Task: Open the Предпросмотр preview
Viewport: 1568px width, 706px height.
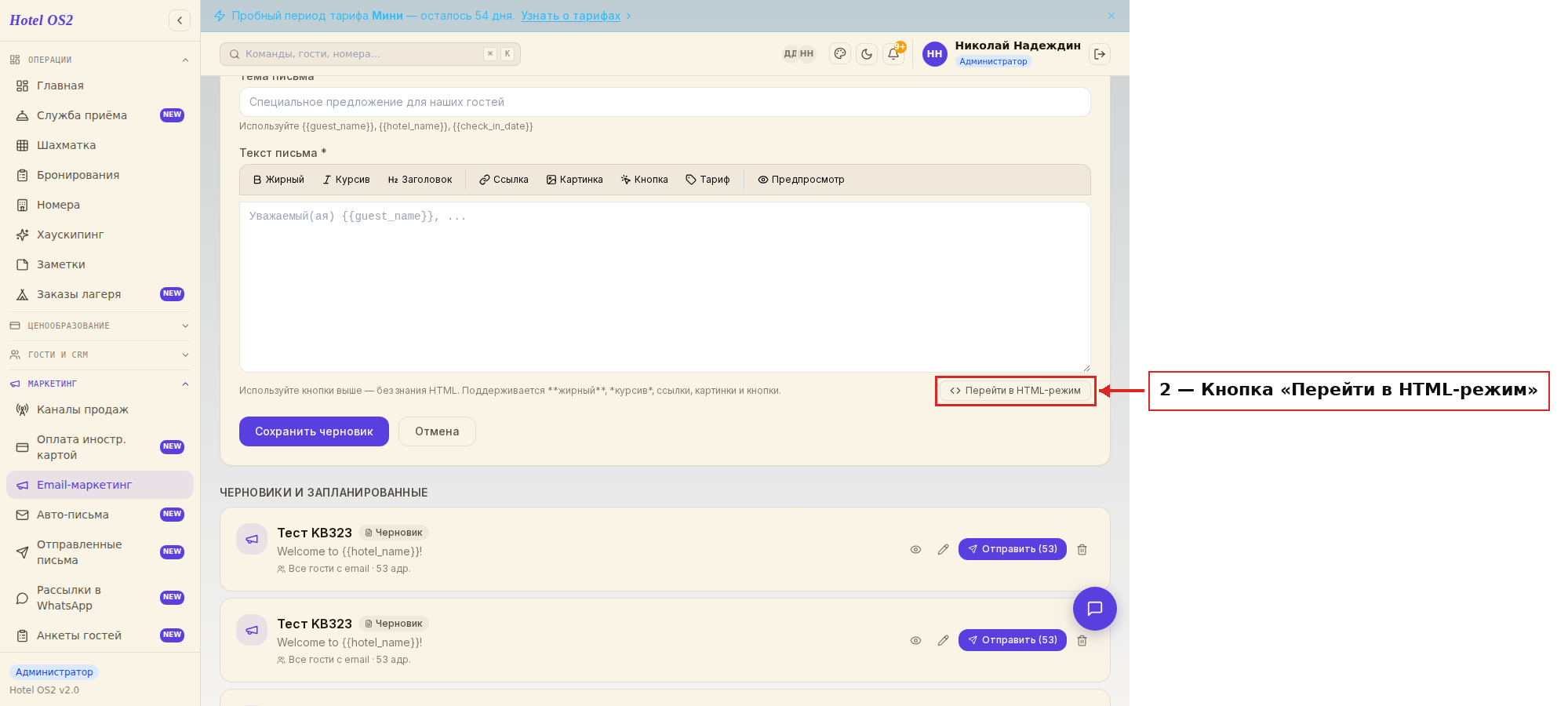Action: pos(801,180)
